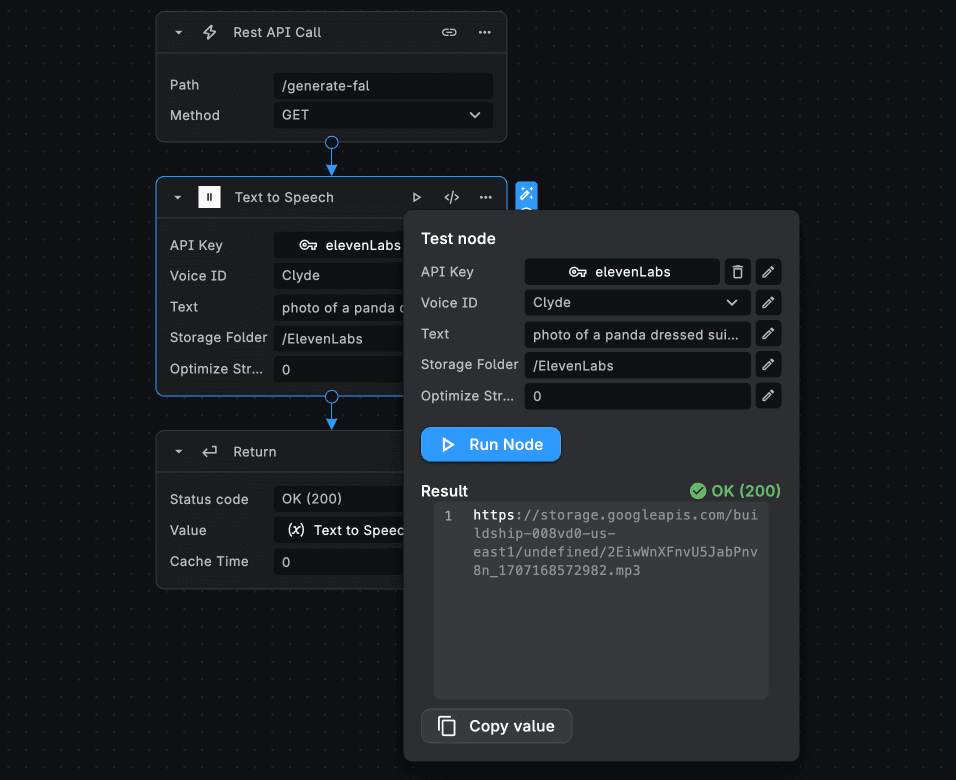Image resolution: width=956 pixels, height=780 pixels.
Task: Delete the elevenLabs API Key in Test node
Action: point(737,272)
